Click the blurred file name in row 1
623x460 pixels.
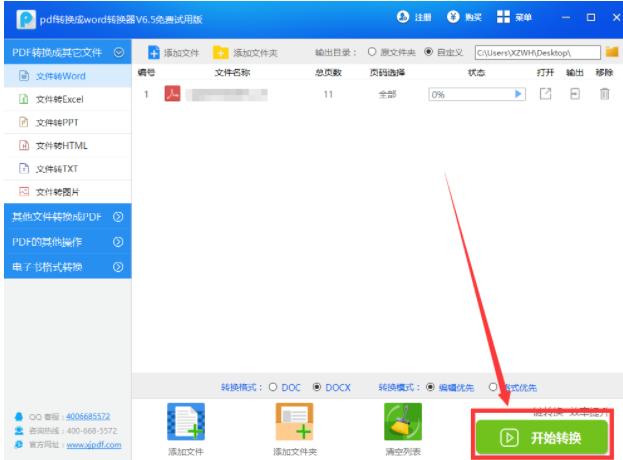(226, 94)
